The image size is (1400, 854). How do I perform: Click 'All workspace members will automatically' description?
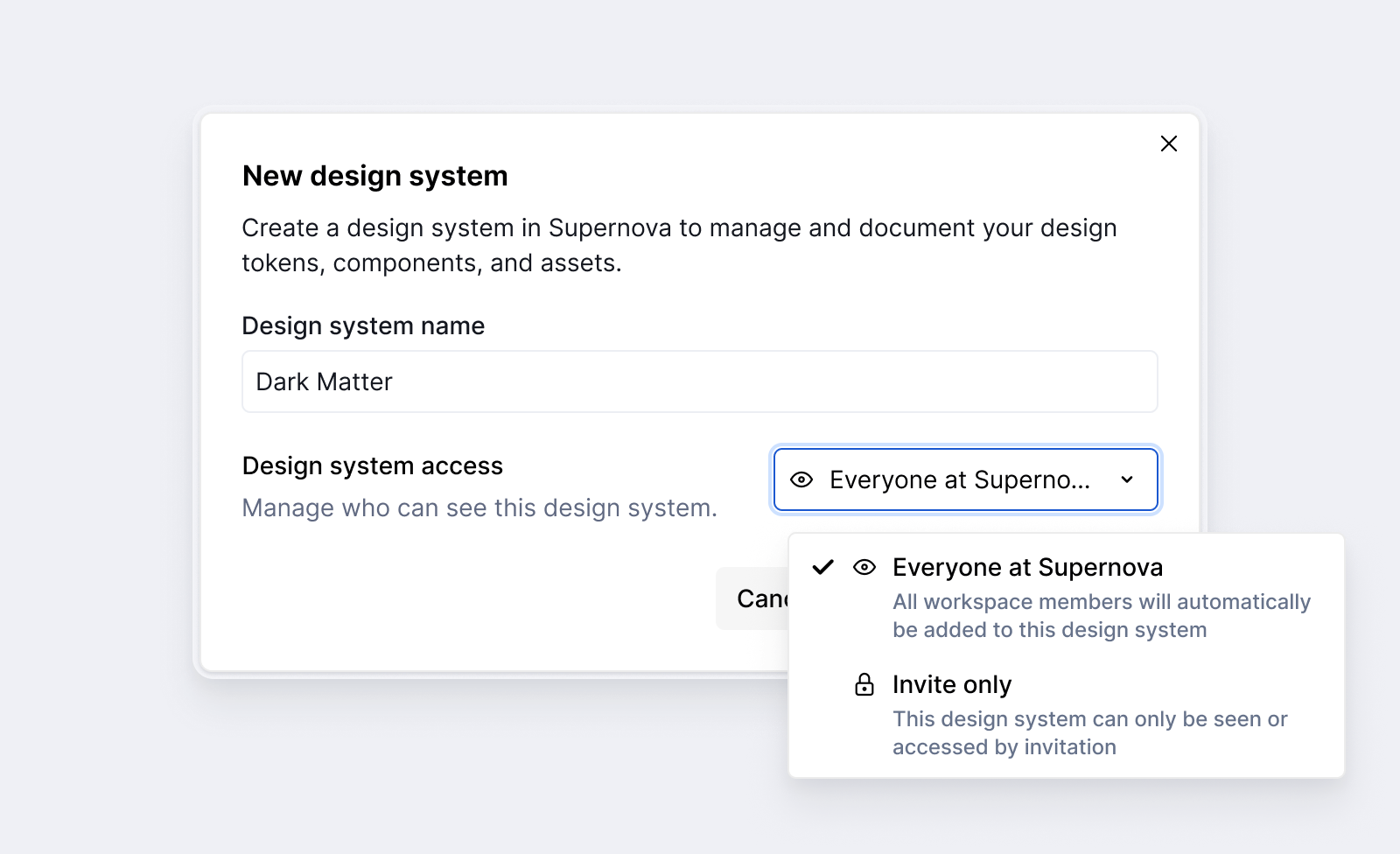1102,616
